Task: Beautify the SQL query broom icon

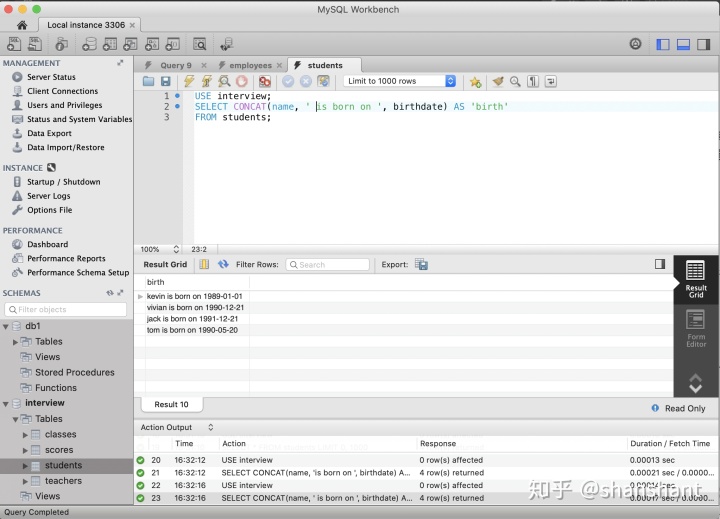Action: 498,81
